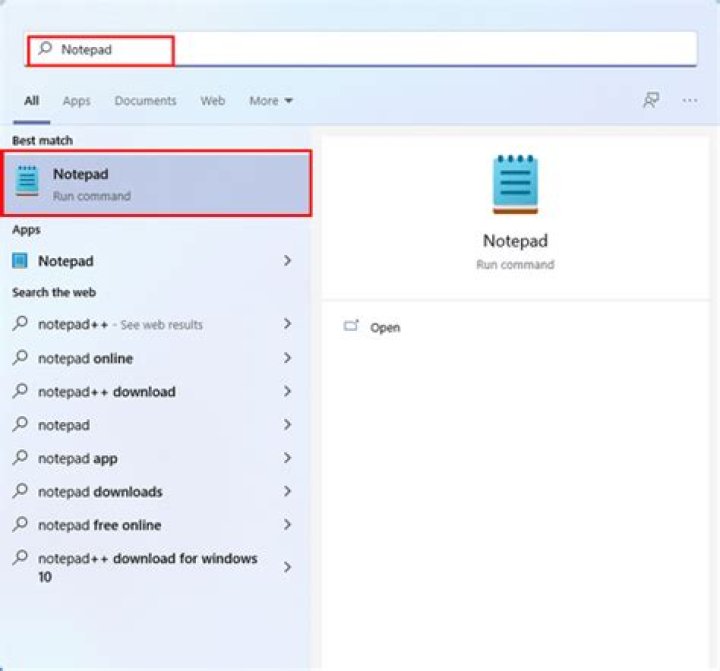Select the 'notepad app' suggestion

154,458
